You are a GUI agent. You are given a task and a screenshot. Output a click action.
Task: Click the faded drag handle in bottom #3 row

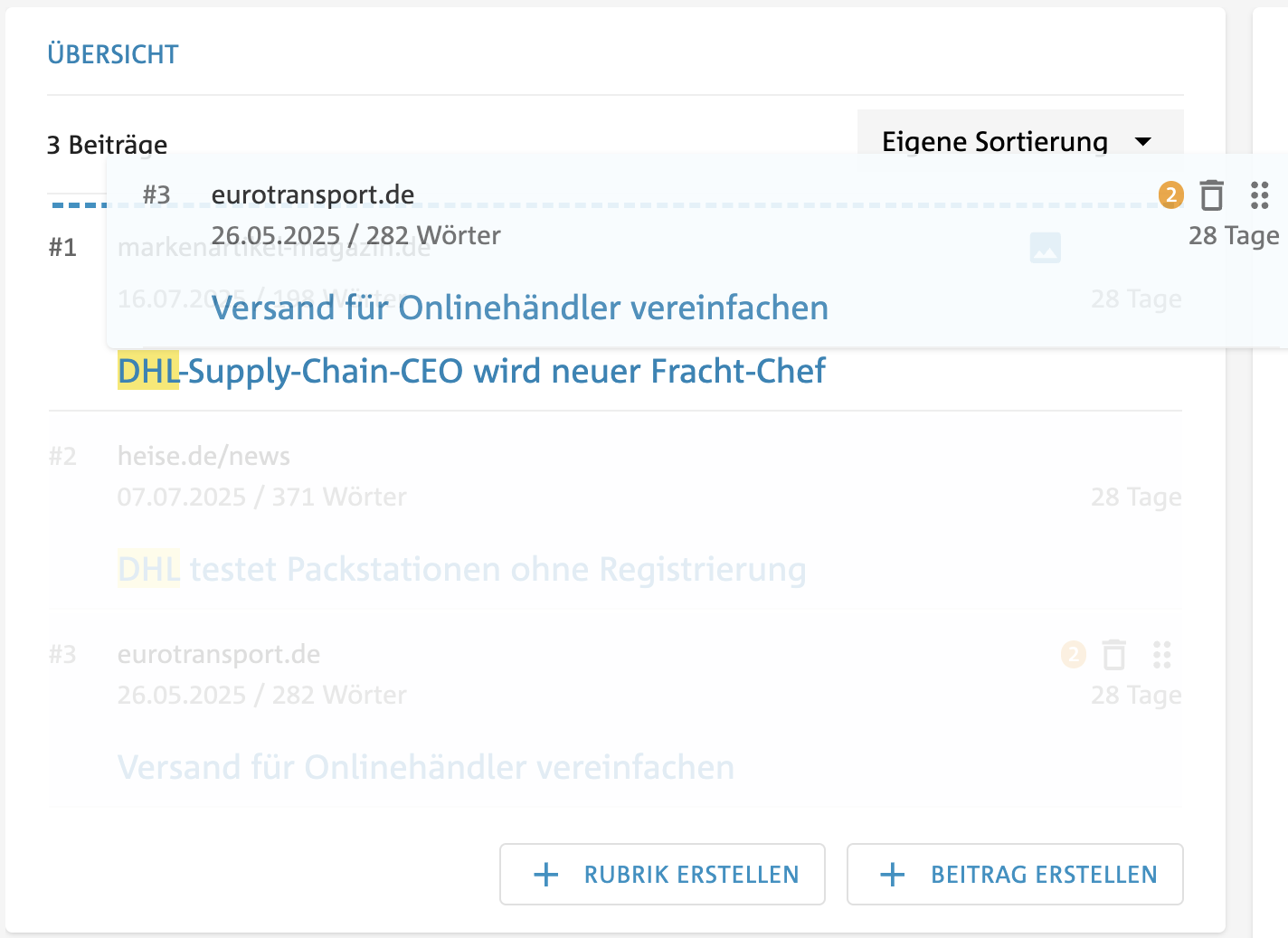click(x=1161, y=654)
